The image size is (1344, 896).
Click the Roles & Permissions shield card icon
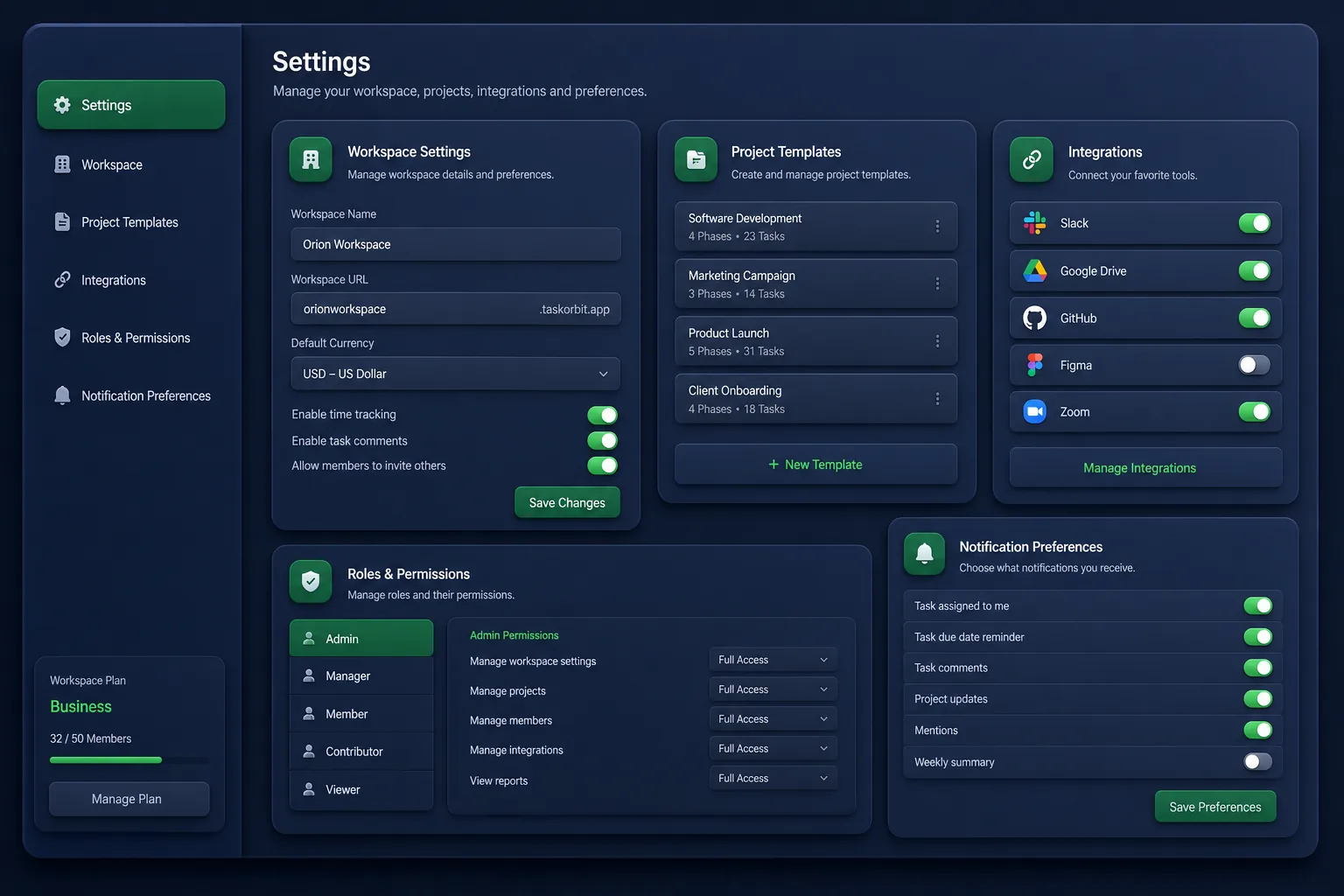coord(311,581)
